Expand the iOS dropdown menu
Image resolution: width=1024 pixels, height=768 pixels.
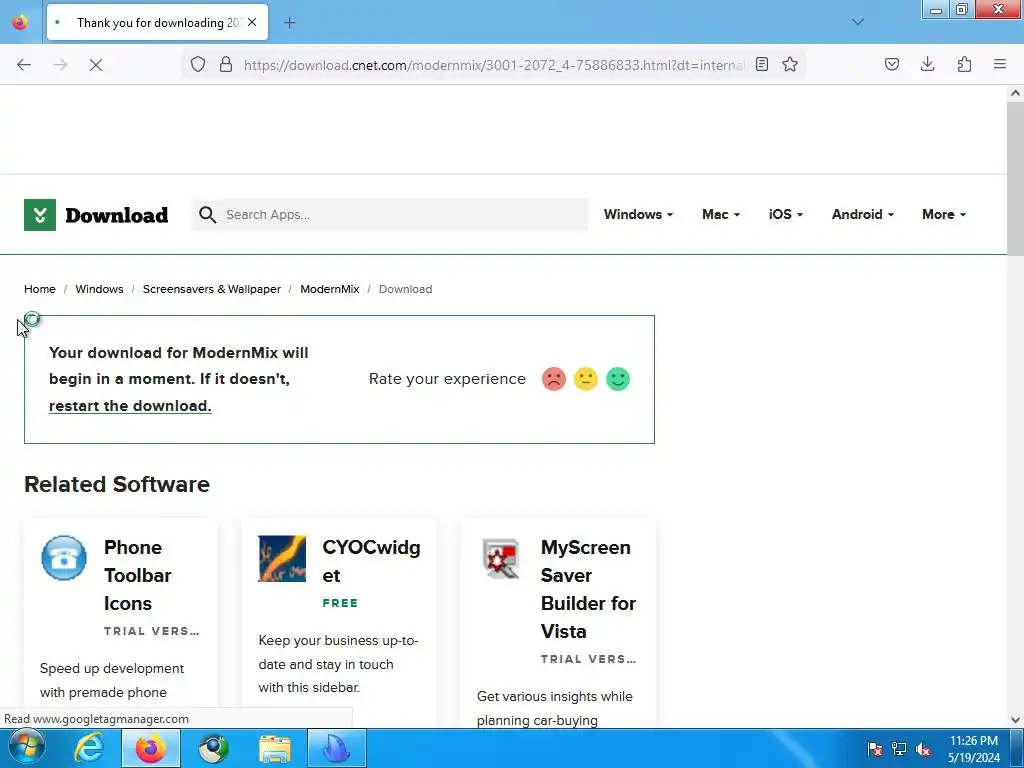[x=786, y=214]
